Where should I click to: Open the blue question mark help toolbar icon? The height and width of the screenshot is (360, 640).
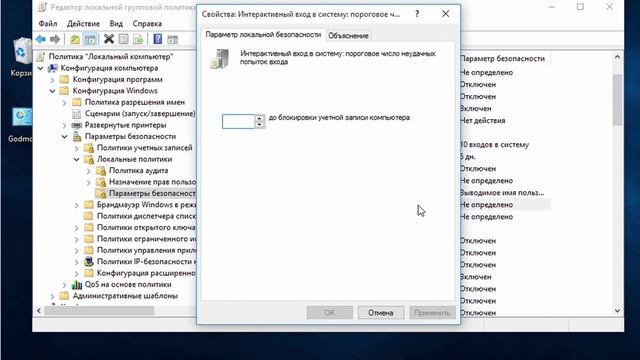(158, 39)
